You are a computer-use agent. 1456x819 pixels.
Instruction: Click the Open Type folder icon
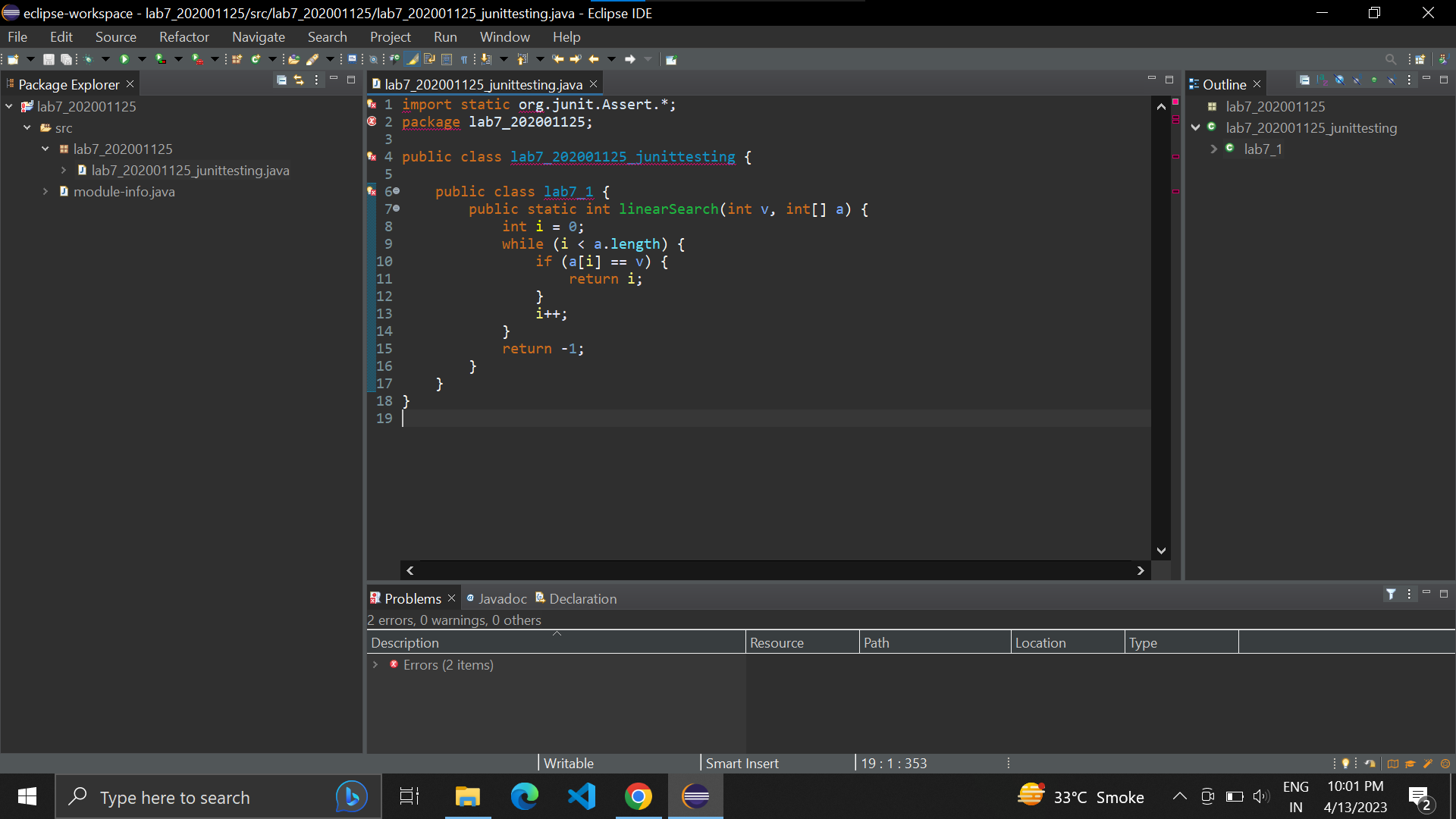click(x=294, y=59)
